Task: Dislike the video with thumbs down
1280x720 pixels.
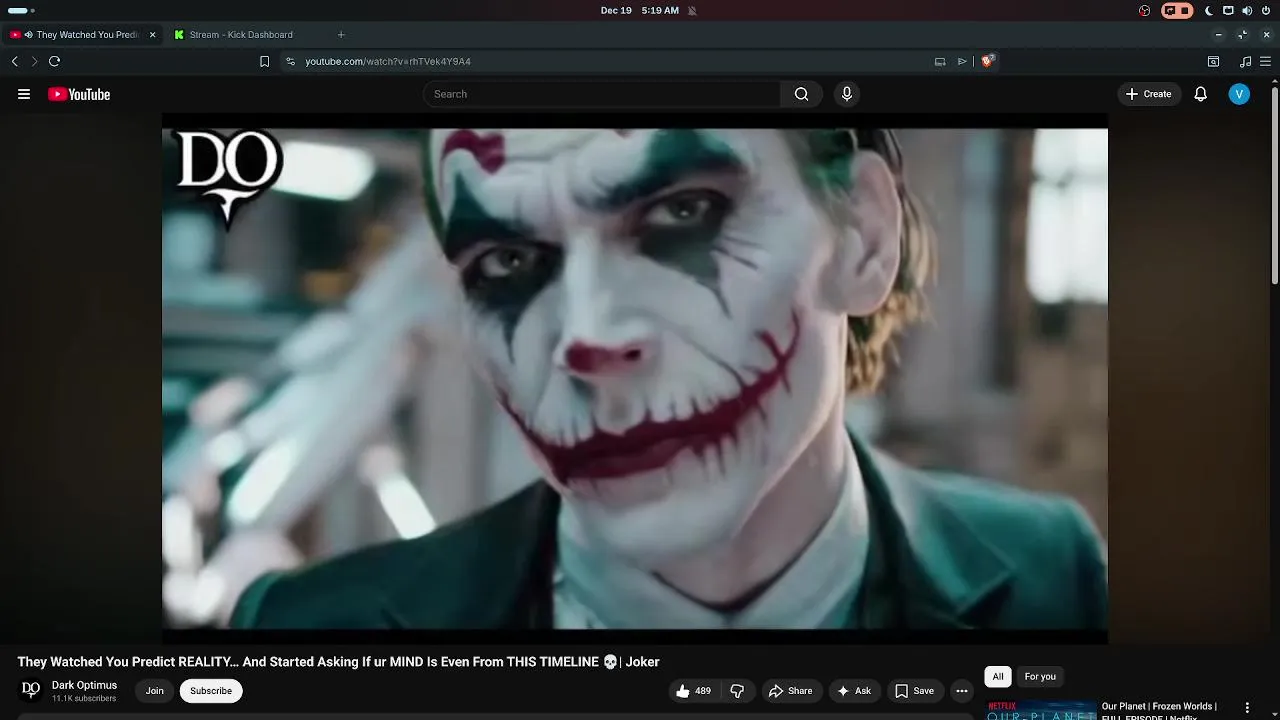Action: pyautogui.click(x=737, y=691)
